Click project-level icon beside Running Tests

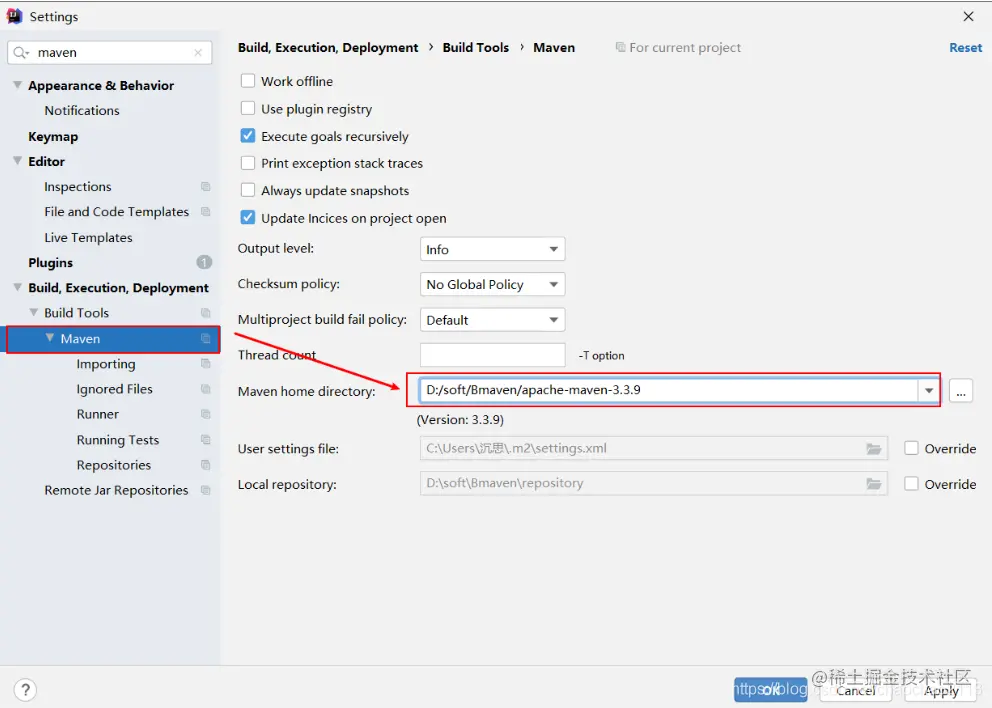pos(206,440)
